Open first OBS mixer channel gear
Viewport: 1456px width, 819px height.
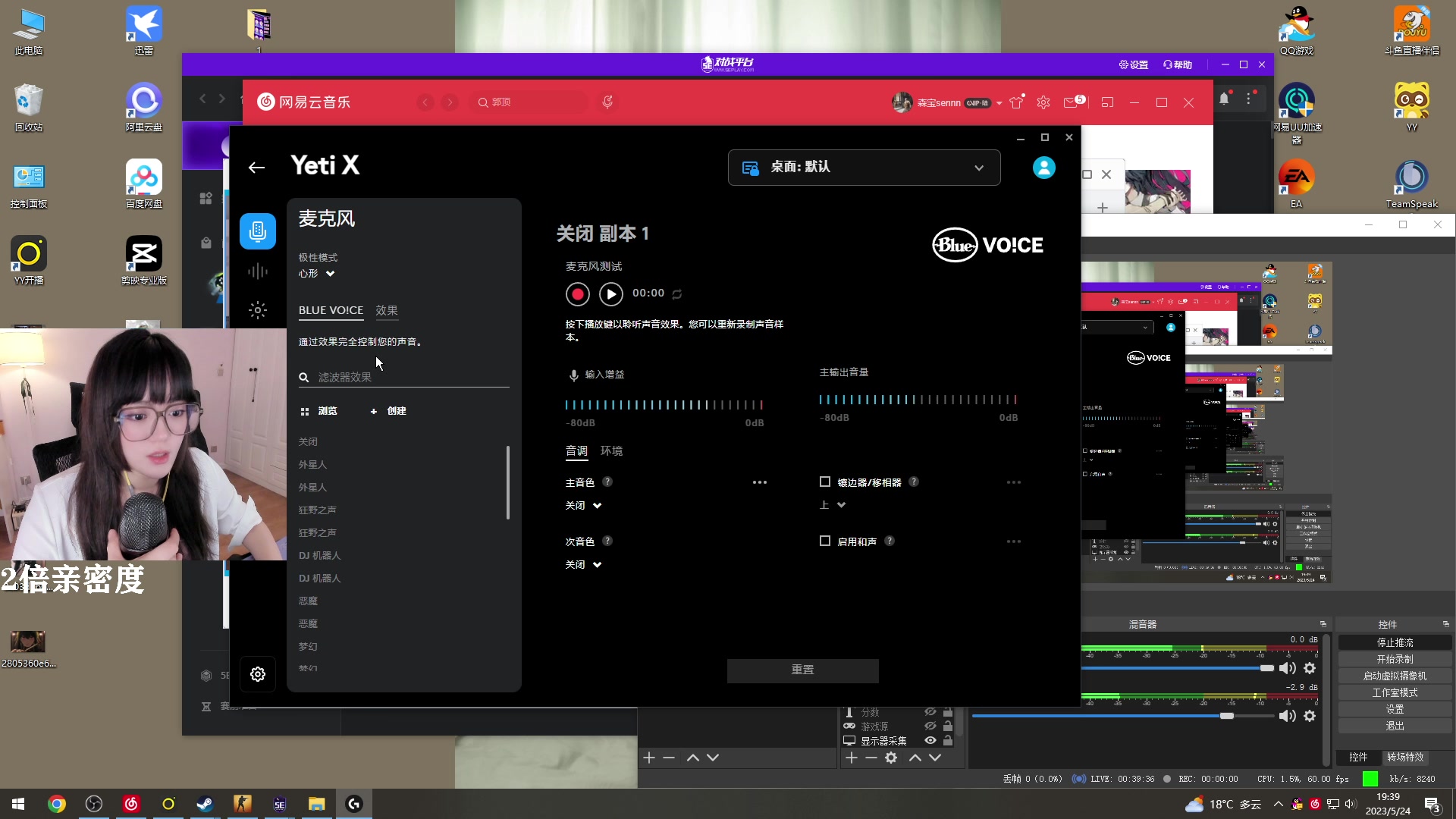click(1310, 668)
